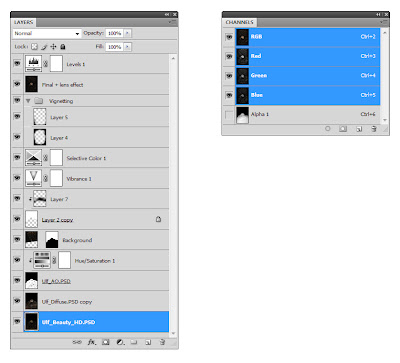Click Vibrance 1 adjustment icon
Viewport: 400px width, 363px height.
click(33, 178)
